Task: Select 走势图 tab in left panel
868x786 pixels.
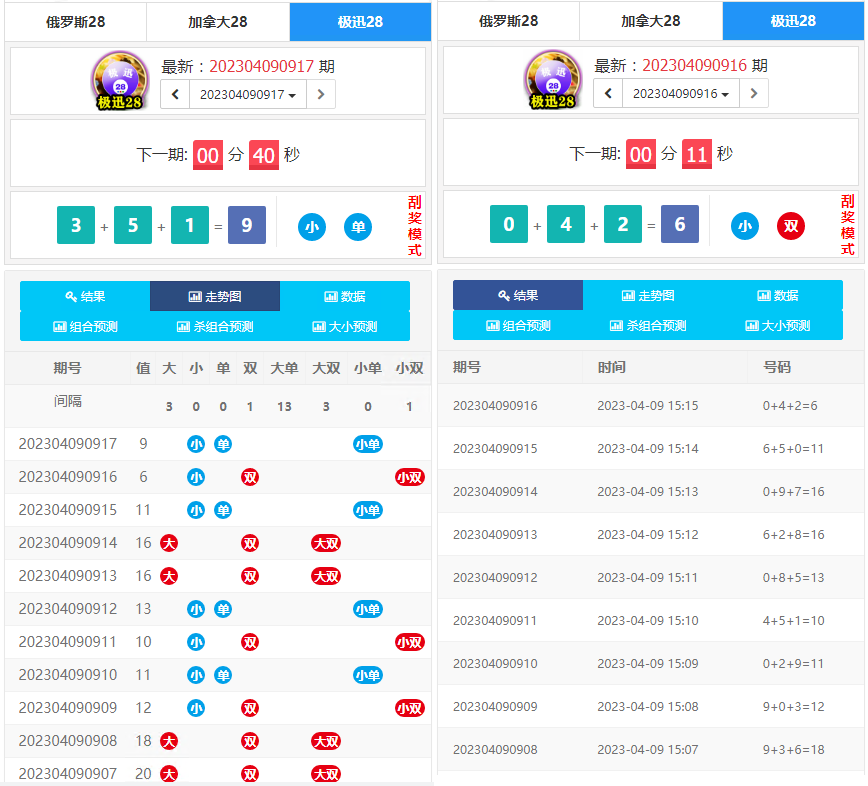Action: (215, 296)
